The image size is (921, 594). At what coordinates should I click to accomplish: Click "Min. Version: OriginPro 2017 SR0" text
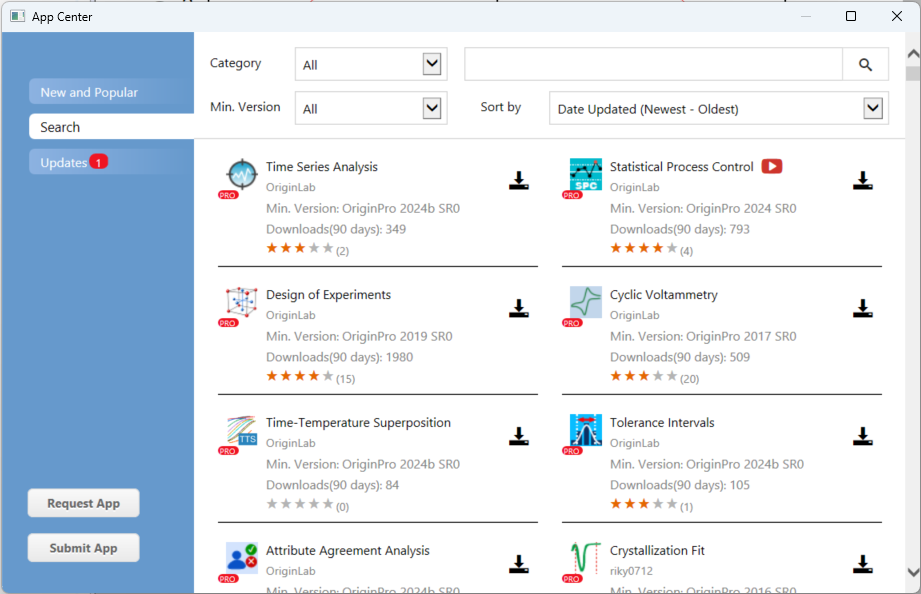click(703, 337)
